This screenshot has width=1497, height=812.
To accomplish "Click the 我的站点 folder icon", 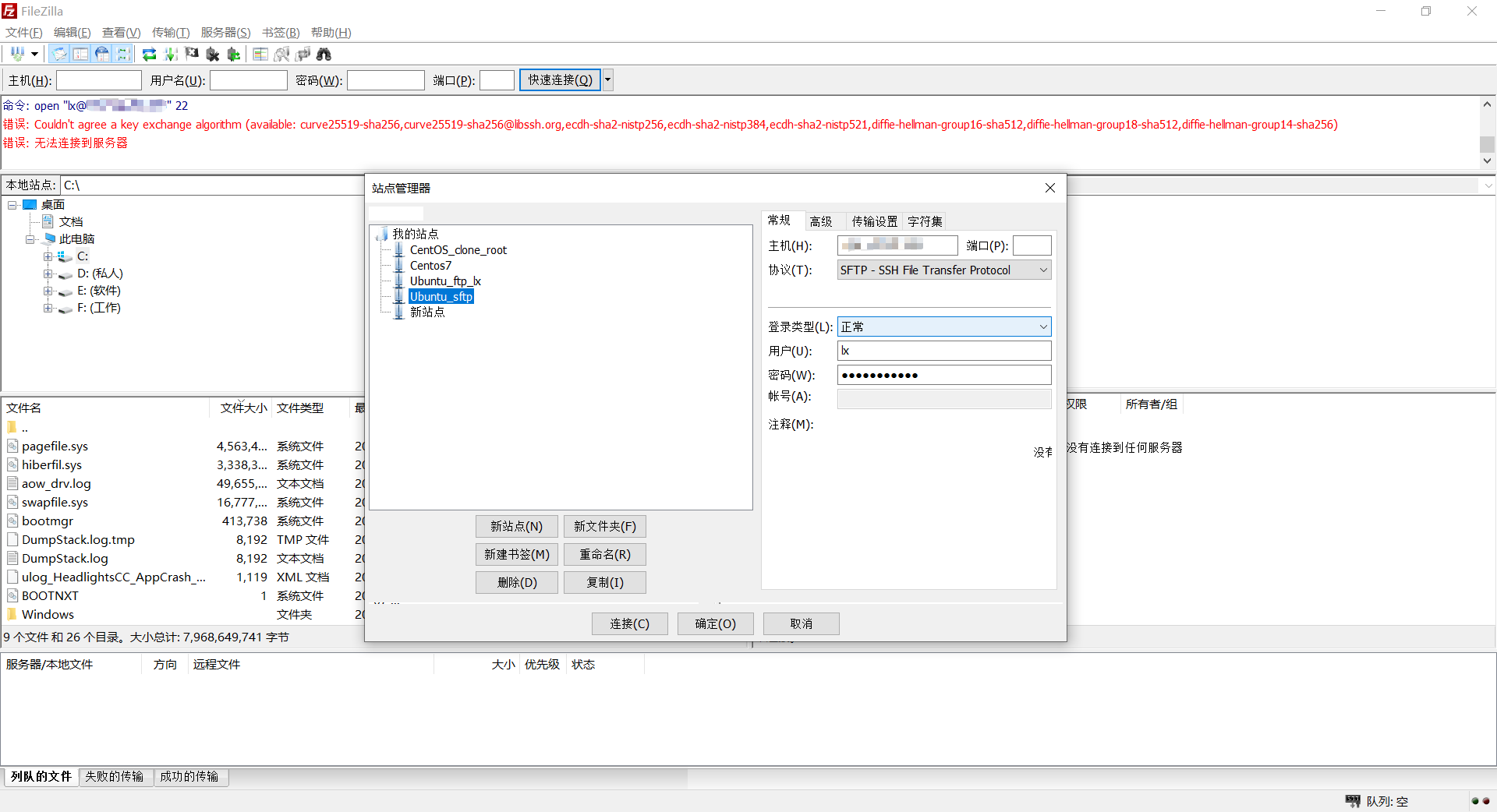I will click(x=382, y=234).
